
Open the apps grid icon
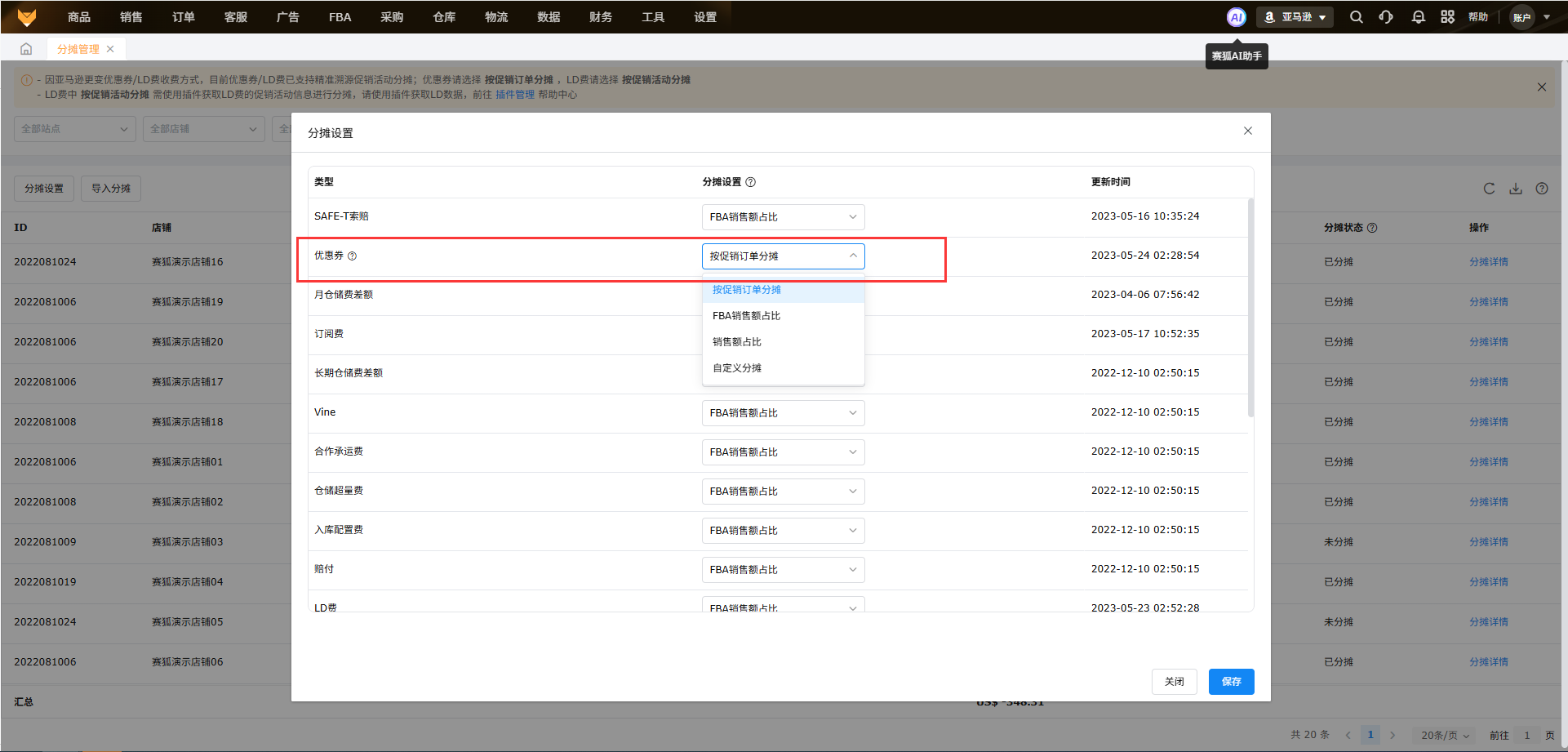[1447, 17]
